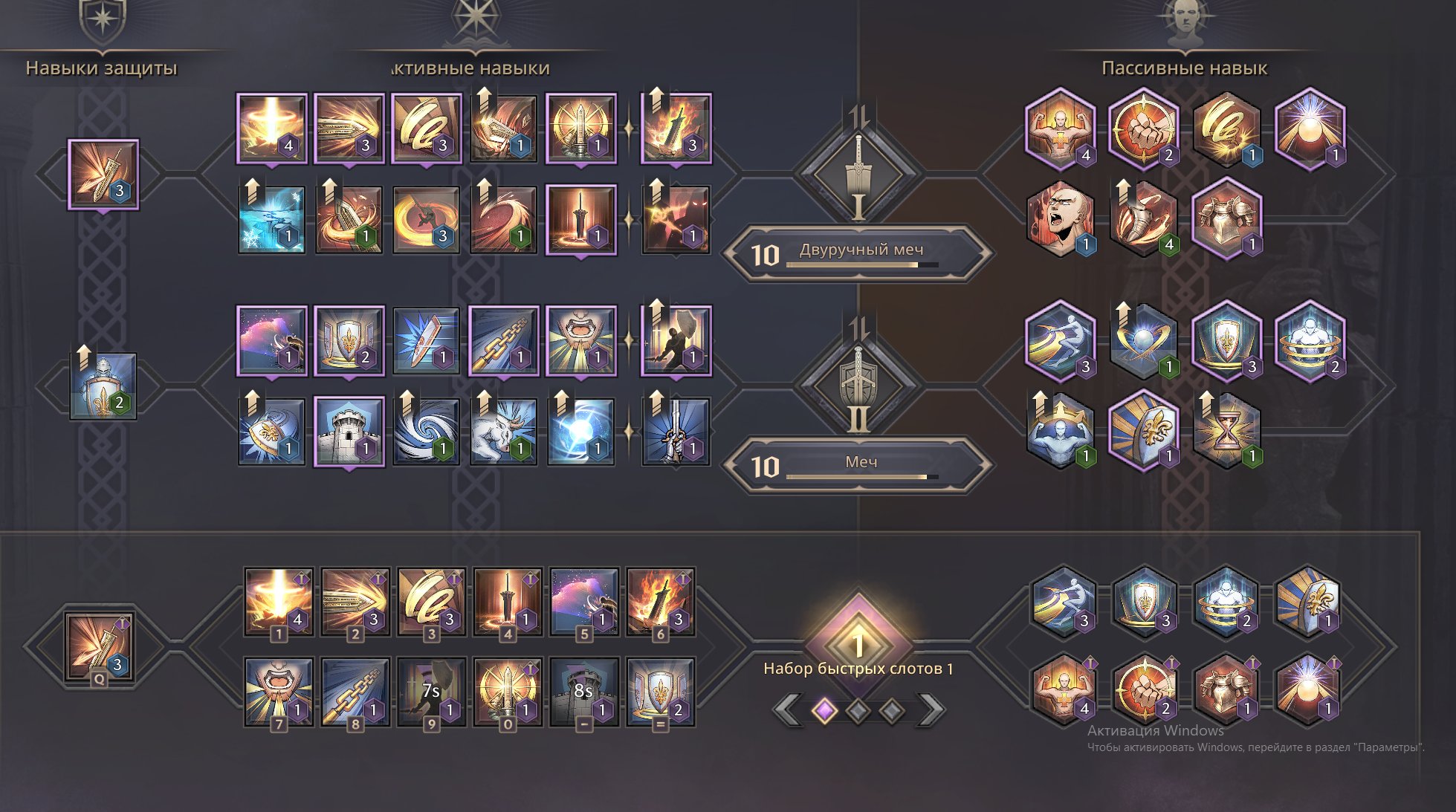Open the Двуручный меч weapon level bar
The width and height of the screenshot is (1456, 812).
pyautogui.click(x=858, y=254)
